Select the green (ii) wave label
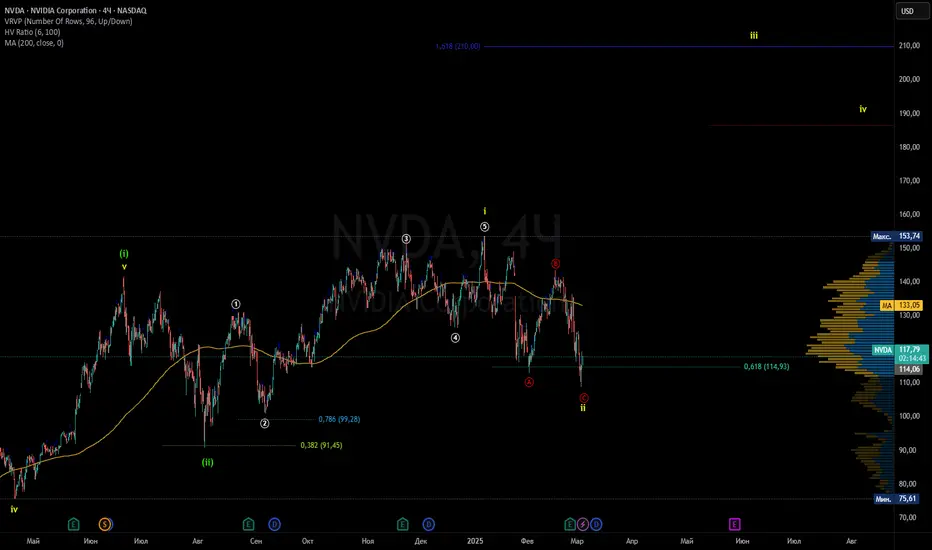 point(207,462)
